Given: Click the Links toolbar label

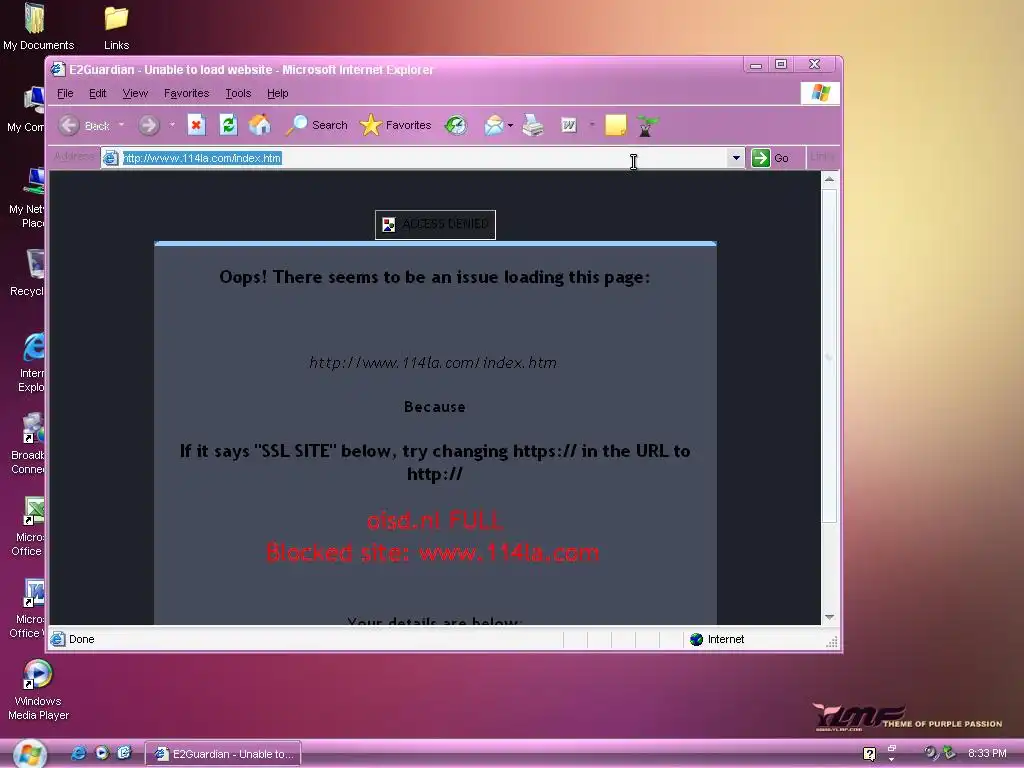Looking at the screenshot, I should tap(822, 157).
